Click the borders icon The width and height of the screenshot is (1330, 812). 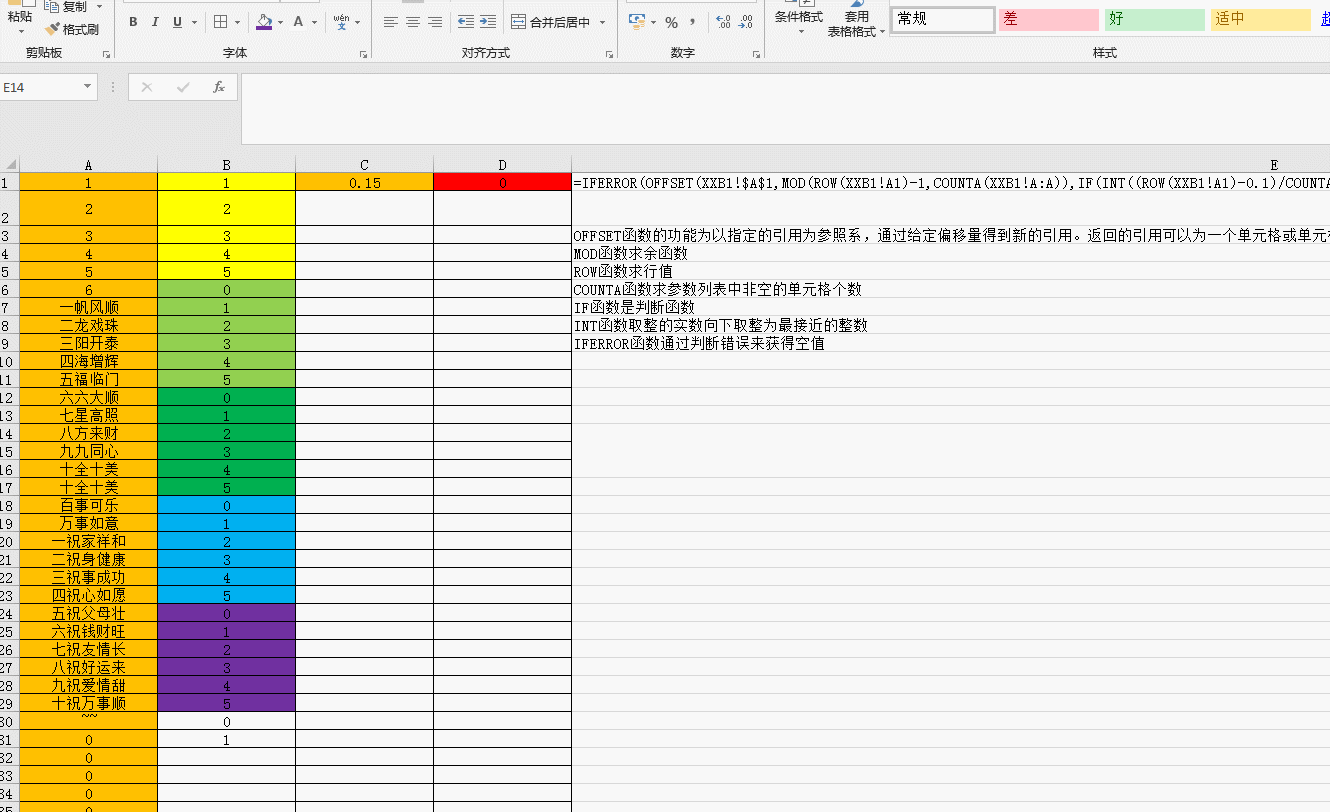tap(221, 22)
